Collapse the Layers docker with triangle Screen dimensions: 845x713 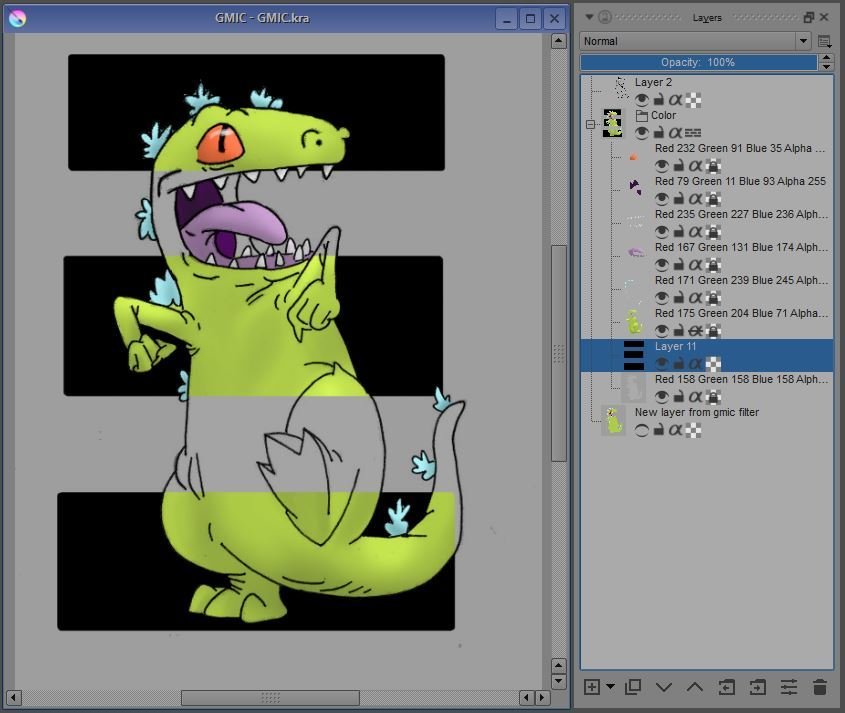(x=589, y=17)
